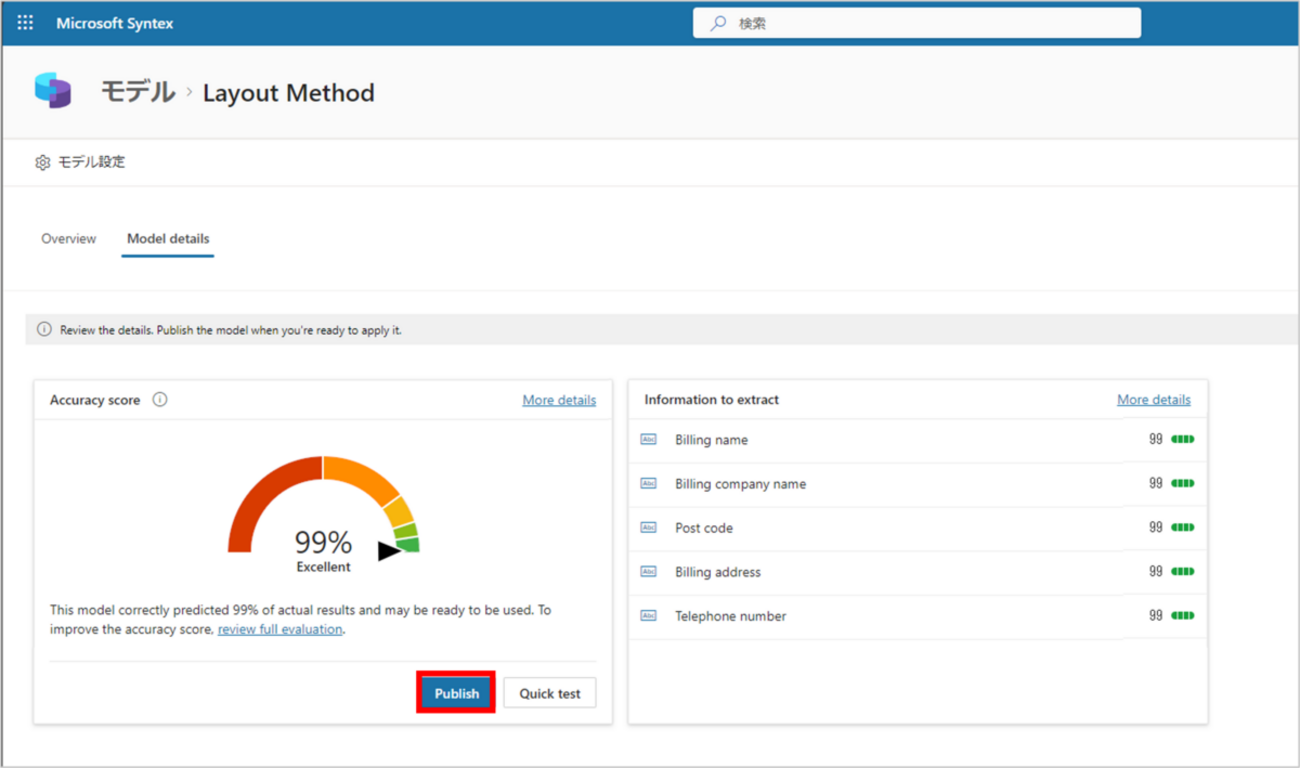Viewport: 1300px width, 768px height.
Task: Open the review full evaluation link
Action: point(280,629)
